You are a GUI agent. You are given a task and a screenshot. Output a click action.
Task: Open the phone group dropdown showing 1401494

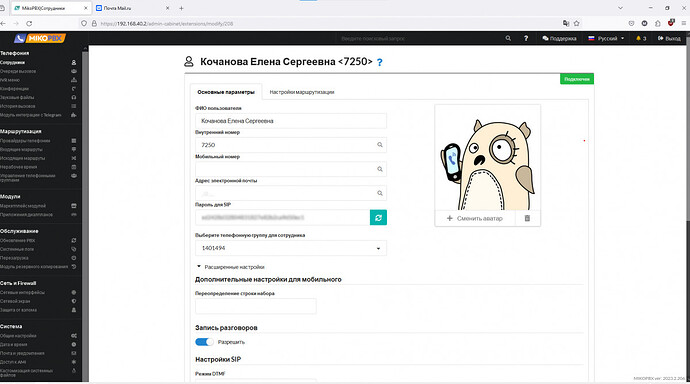pos(291,248)
